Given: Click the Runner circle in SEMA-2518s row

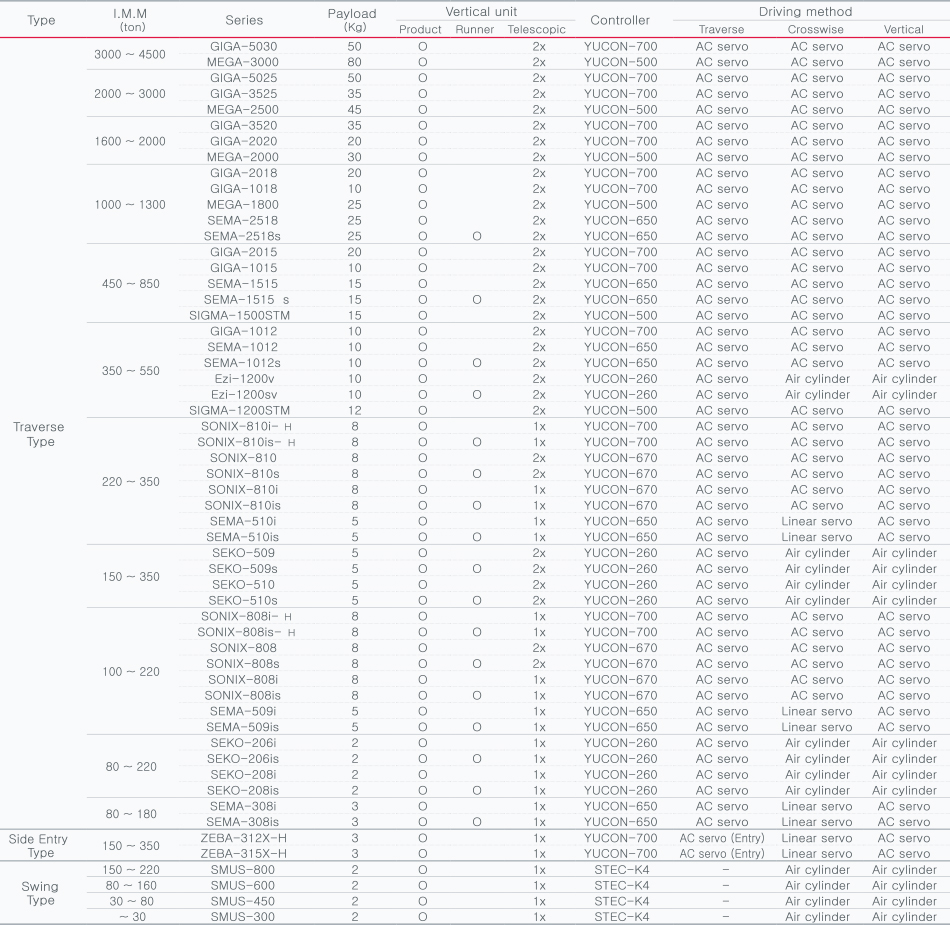Looking at the screenshot, I should click(476, 236).
